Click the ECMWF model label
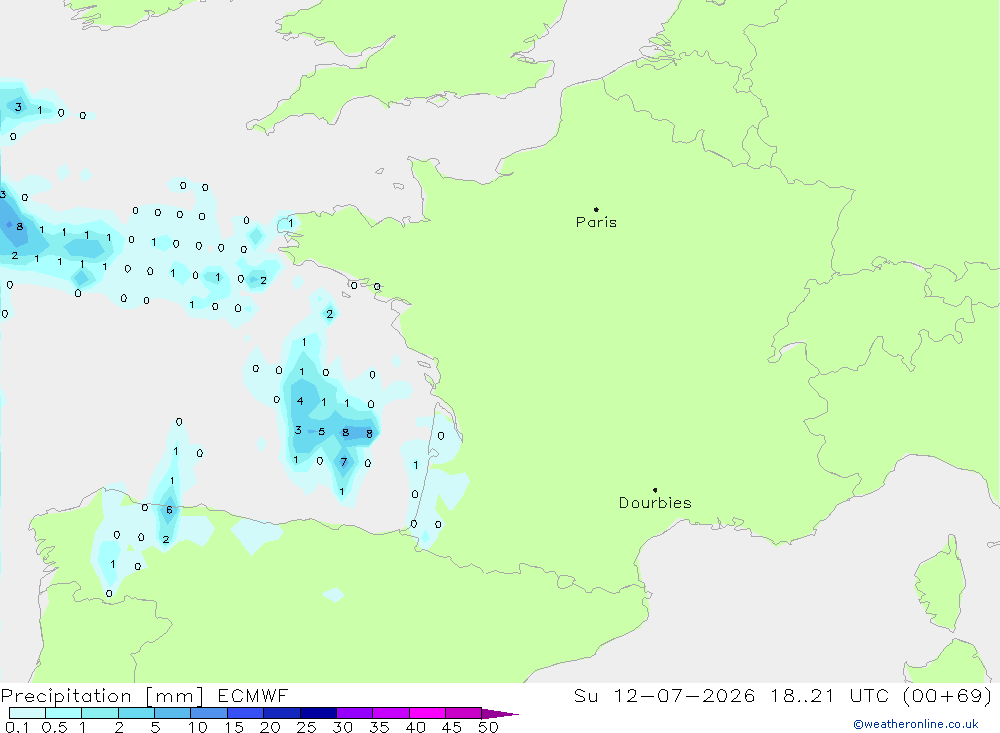This screenshot has height=733, width=1000. (253, 695)
